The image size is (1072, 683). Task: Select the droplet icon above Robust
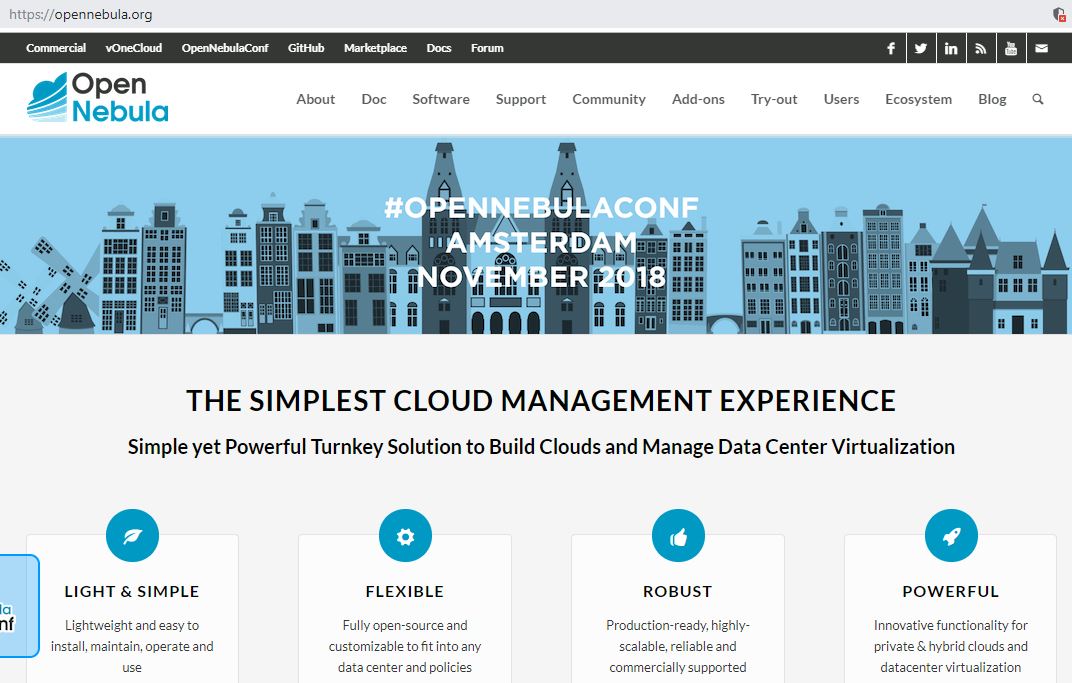click(x=677, y=535)
